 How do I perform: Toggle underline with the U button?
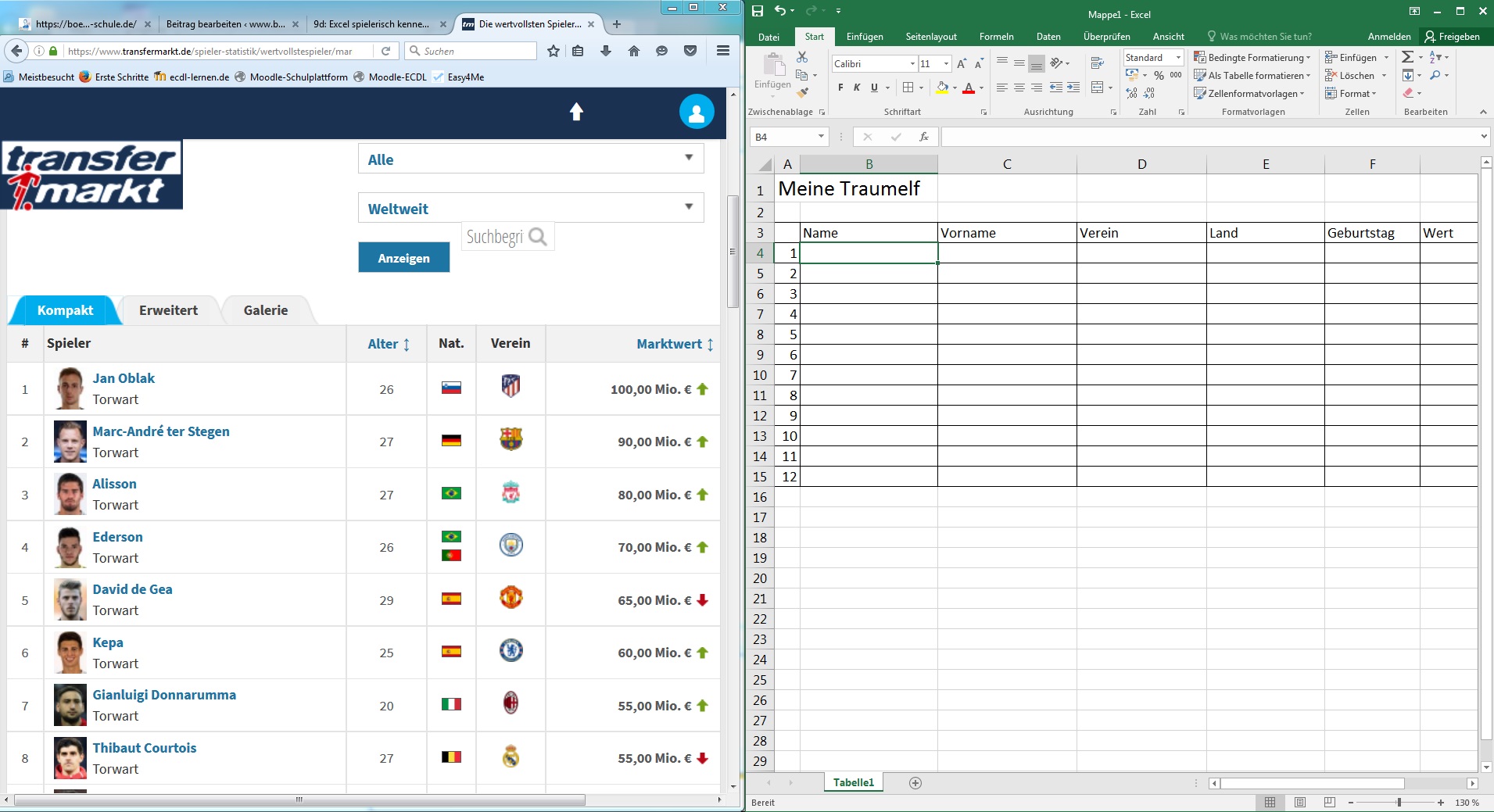tap(874, 88)
